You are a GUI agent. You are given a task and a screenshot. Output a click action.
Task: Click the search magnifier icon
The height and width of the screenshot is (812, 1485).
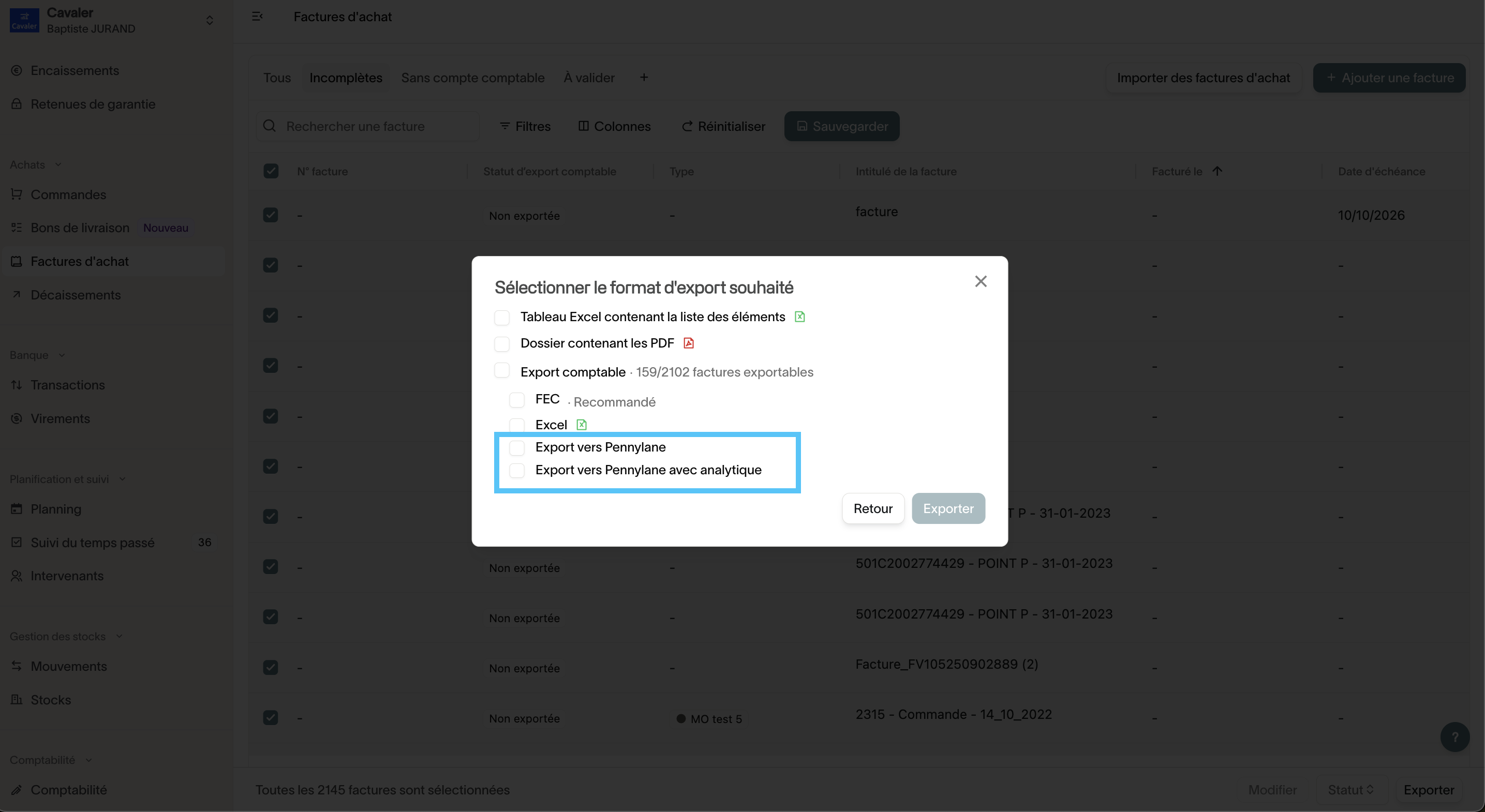tap(269, 126)
